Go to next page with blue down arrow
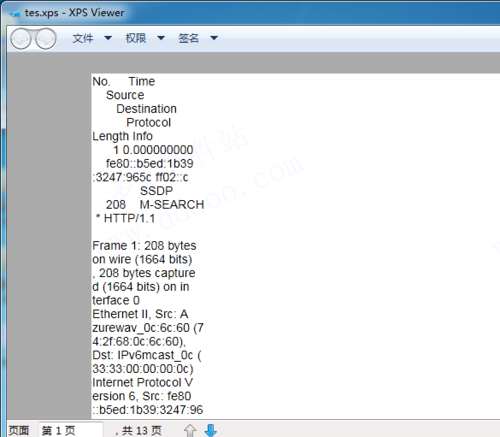 pos(211,430)
